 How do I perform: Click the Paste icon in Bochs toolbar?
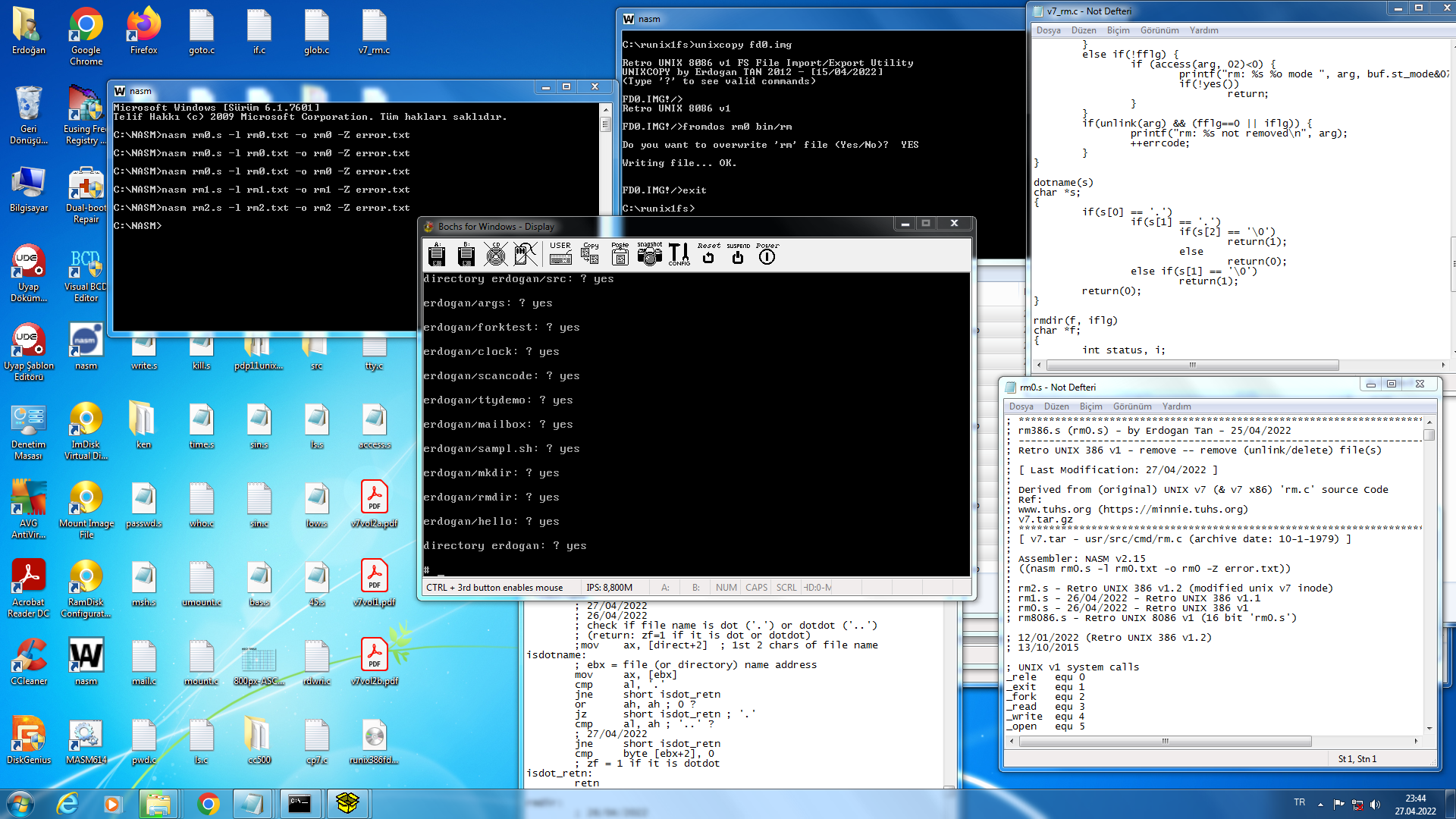tap(620, 254)
